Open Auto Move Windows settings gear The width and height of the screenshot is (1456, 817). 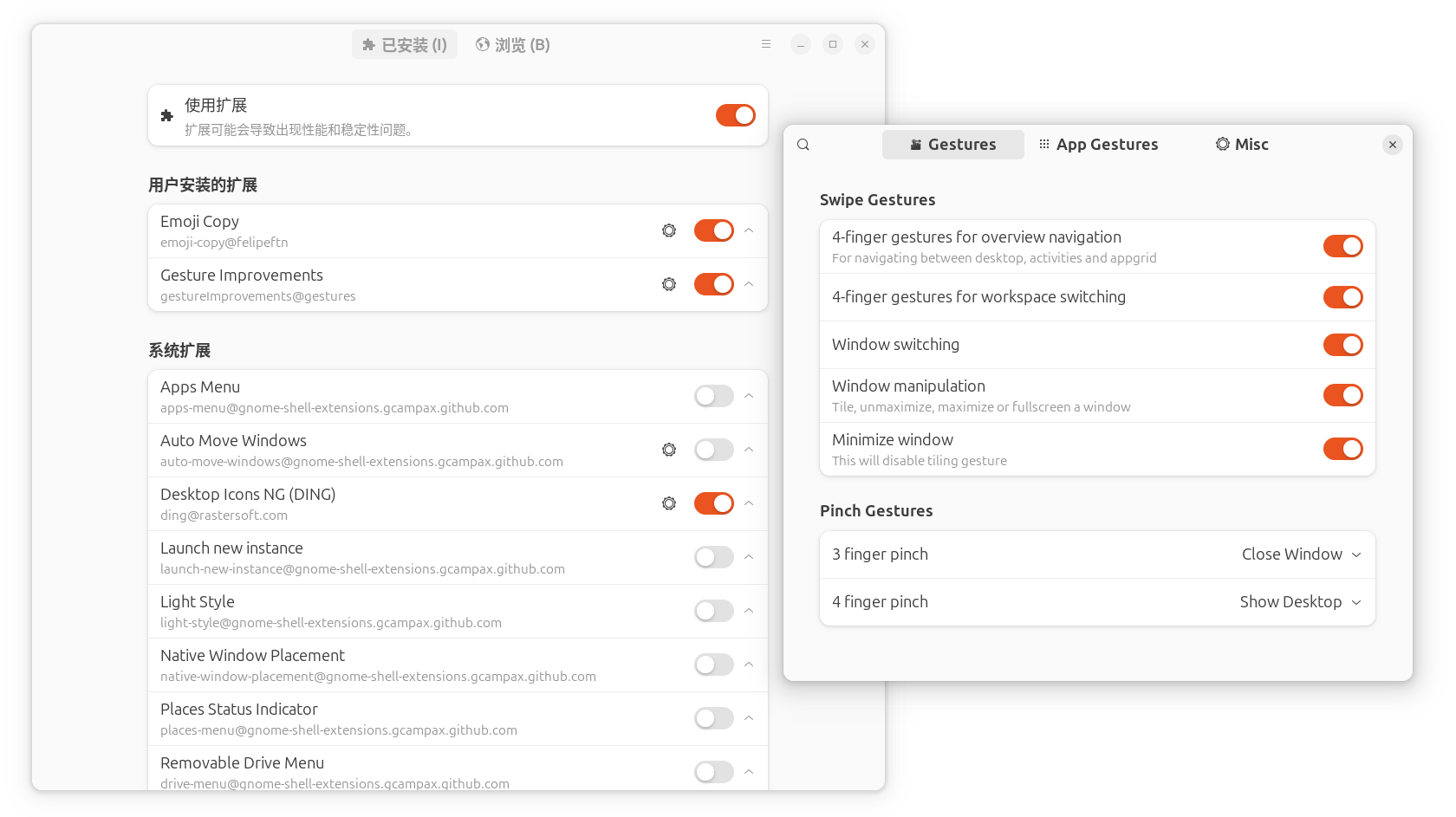pyautogui.click(x=669, y=450)
